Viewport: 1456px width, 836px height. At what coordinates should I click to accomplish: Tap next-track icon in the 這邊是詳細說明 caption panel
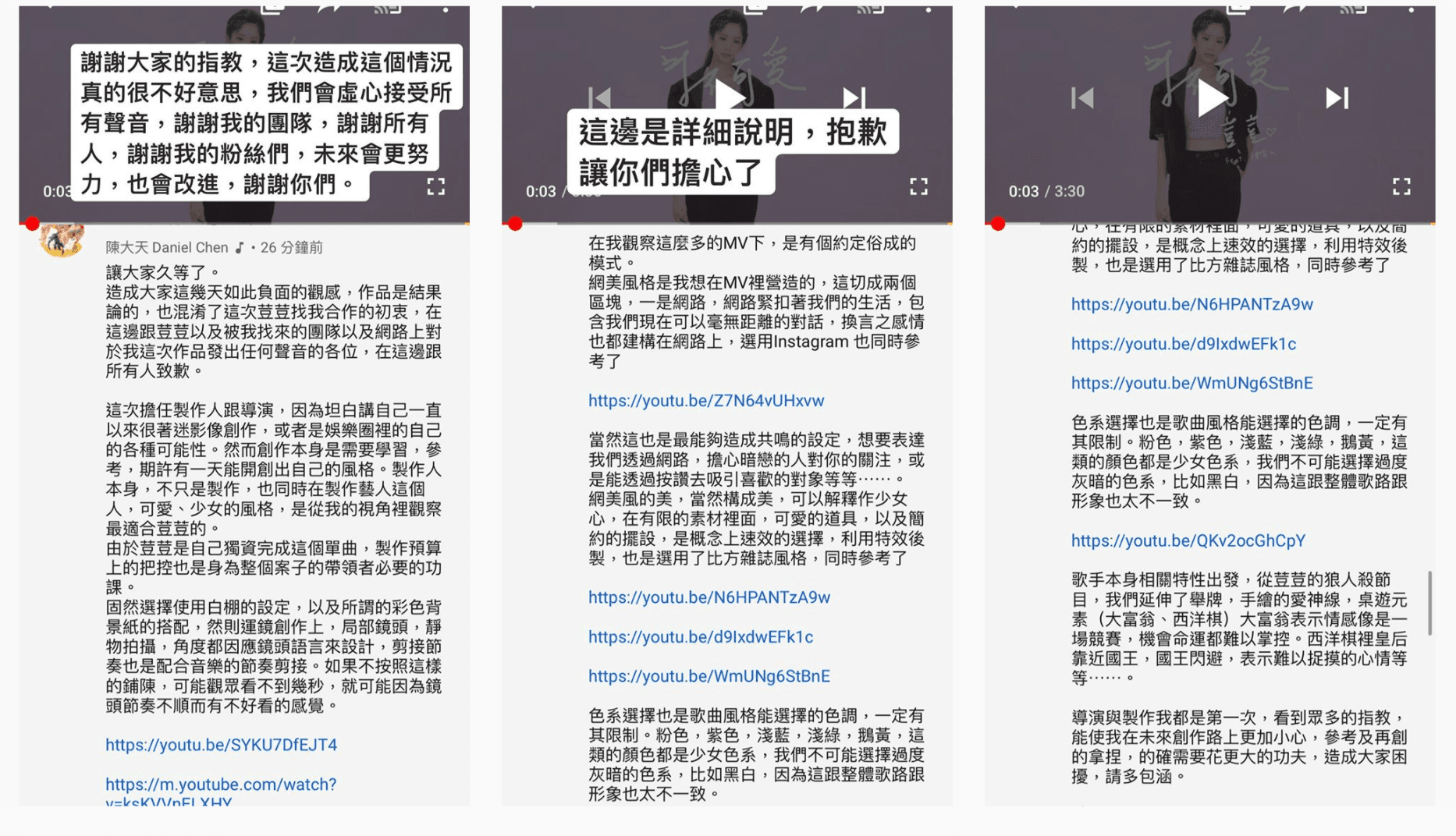(x=854, y=97)
